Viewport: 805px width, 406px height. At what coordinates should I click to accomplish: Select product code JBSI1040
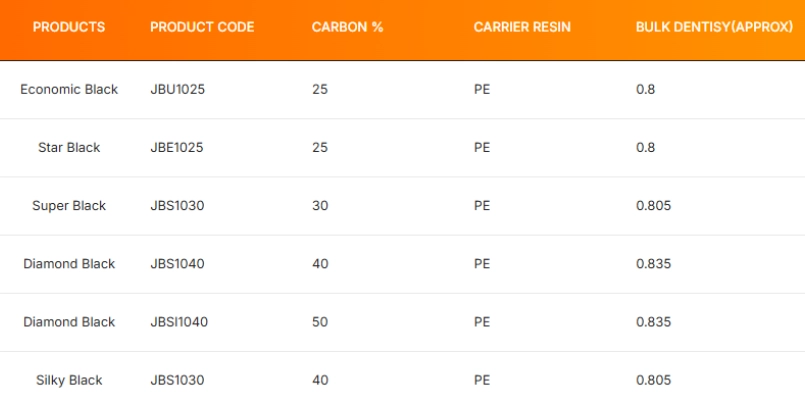(180, 322)
